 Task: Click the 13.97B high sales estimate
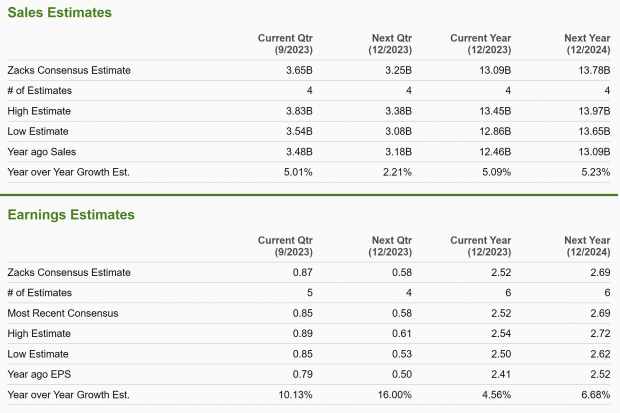(593, 111)
